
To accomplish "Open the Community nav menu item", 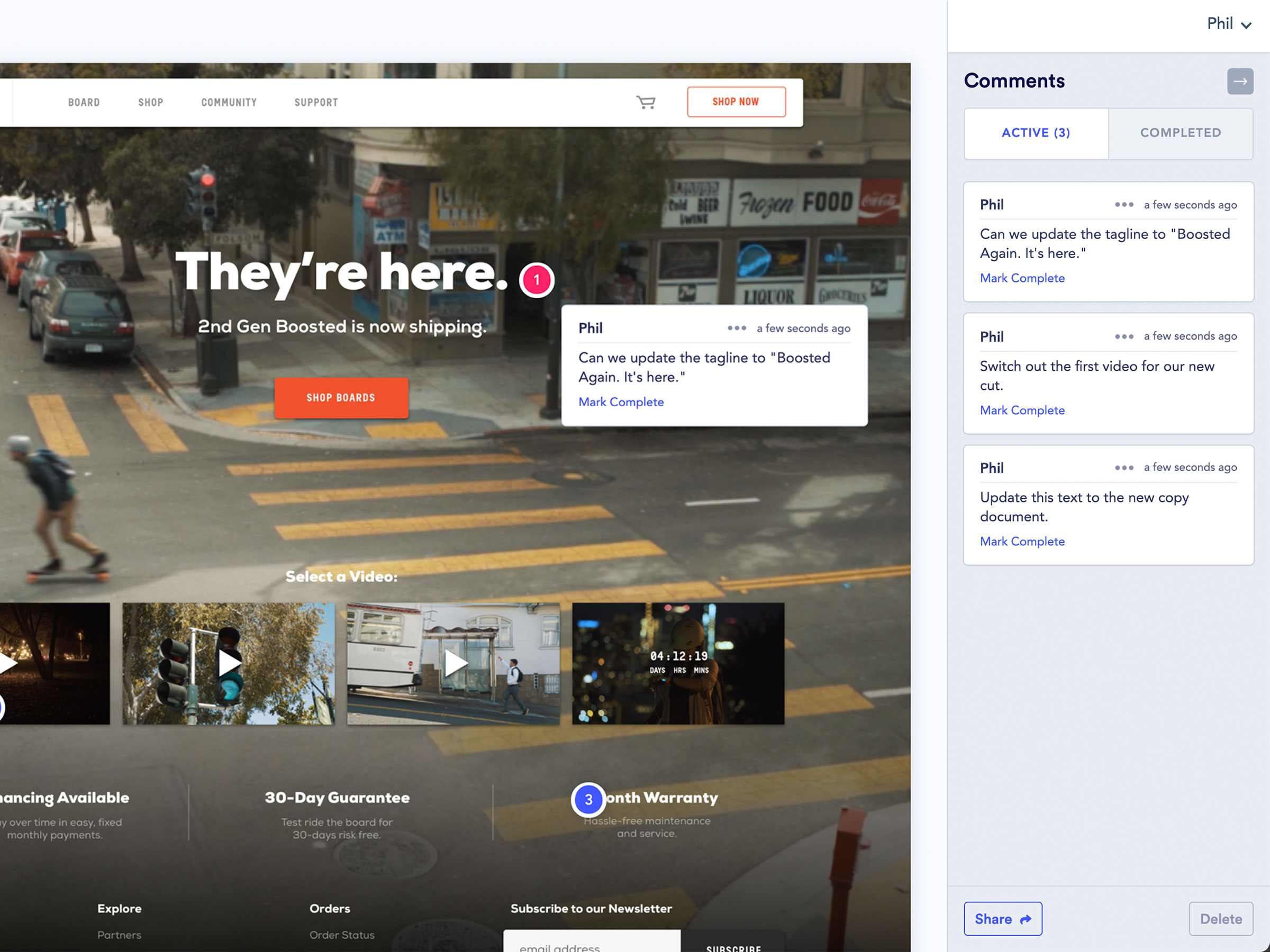I will pos(229,102).
